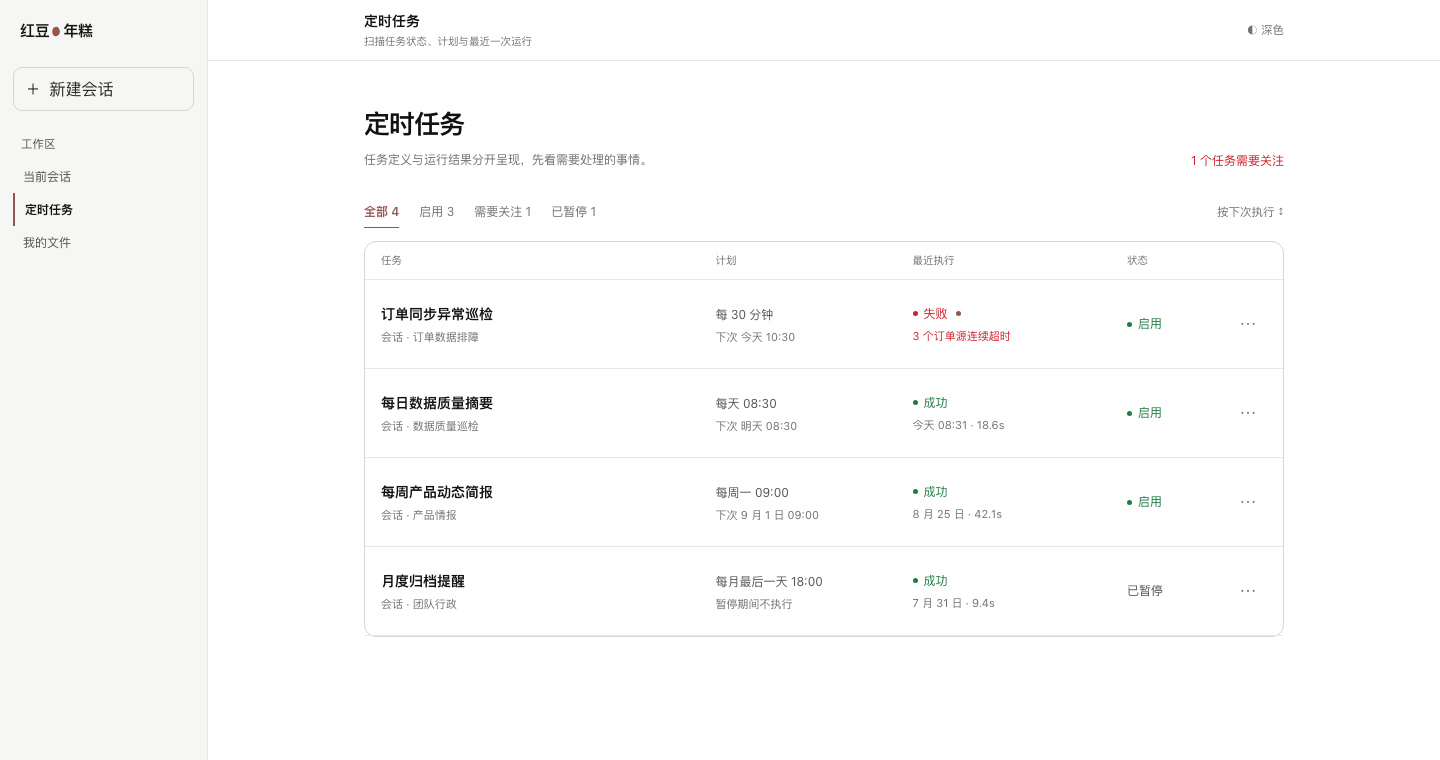The width and height of the screenshot is (1440, 760).
Task: Click 启用 status for 每周产品动态简报
Action: coord(1144,502)
